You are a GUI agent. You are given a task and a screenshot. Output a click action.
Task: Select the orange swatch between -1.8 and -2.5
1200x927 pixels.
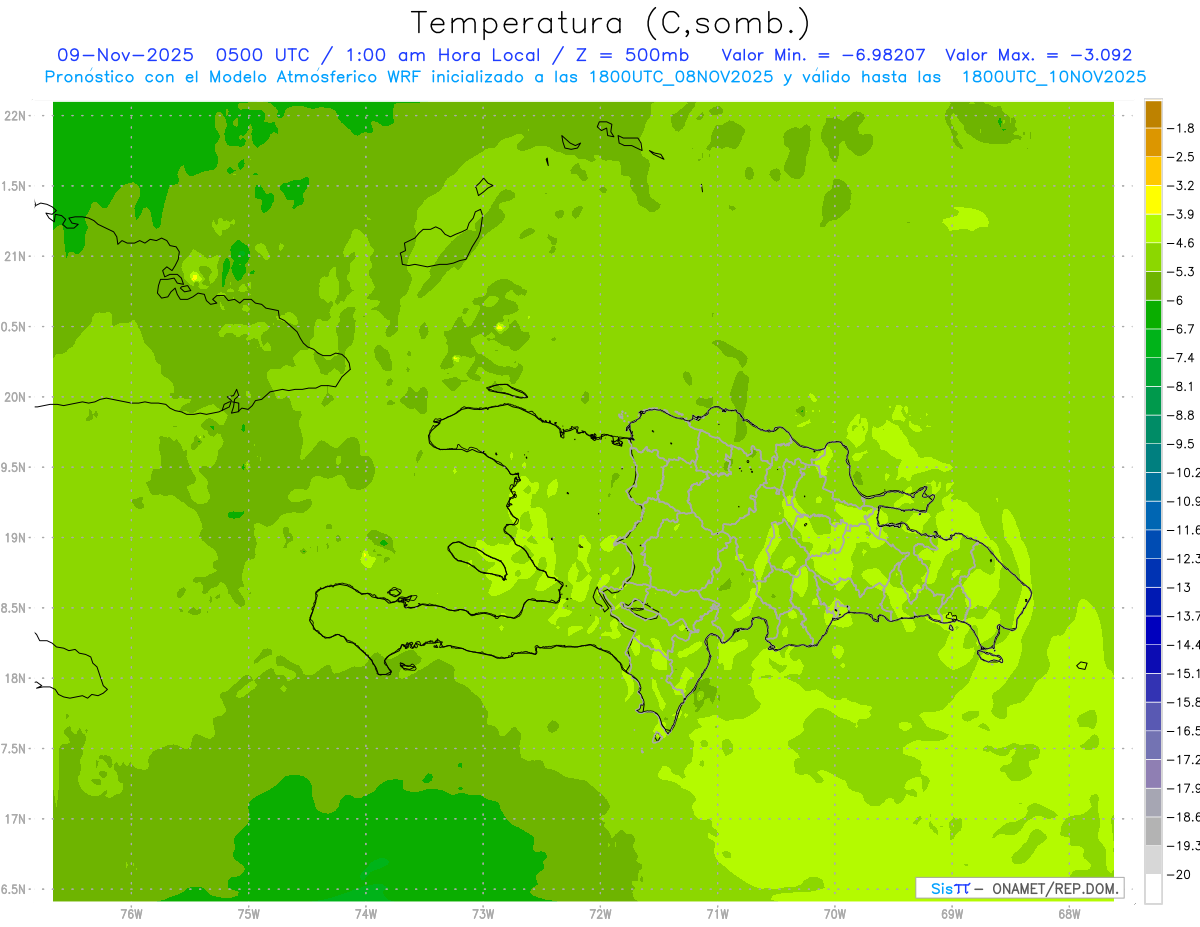click(x=1153, y=143)
